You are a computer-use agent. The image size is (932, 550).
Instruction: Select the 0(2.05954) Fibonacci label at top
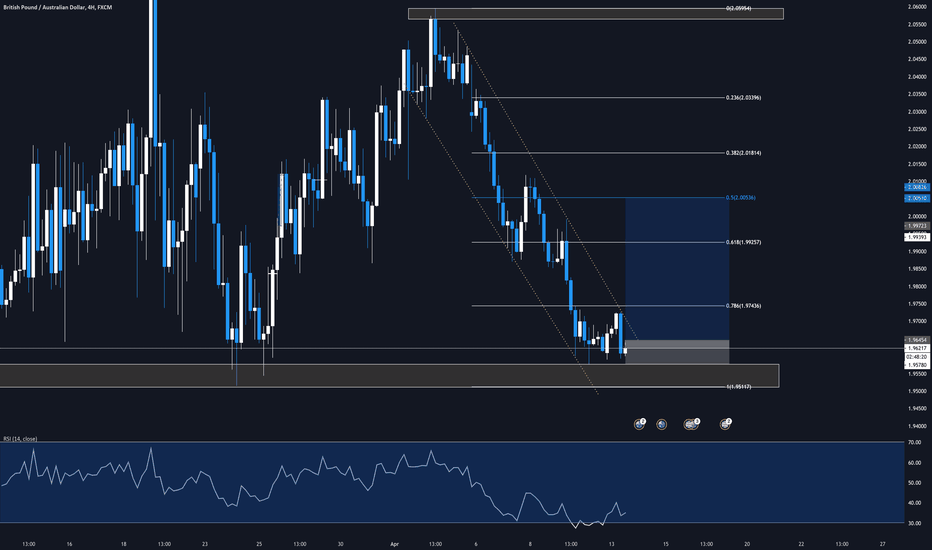[x=739, y=8]
